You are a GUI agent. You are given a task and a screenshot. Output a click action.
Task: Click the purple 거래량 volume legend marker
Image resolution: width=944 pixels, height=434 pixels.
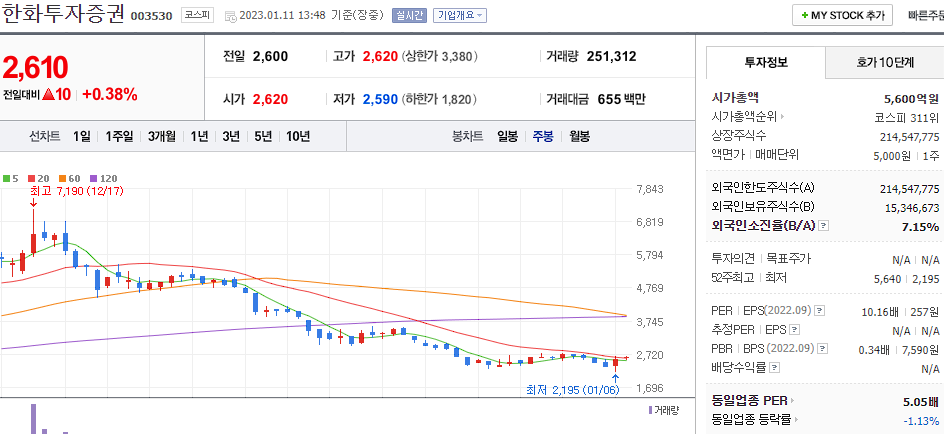(650, 410)
